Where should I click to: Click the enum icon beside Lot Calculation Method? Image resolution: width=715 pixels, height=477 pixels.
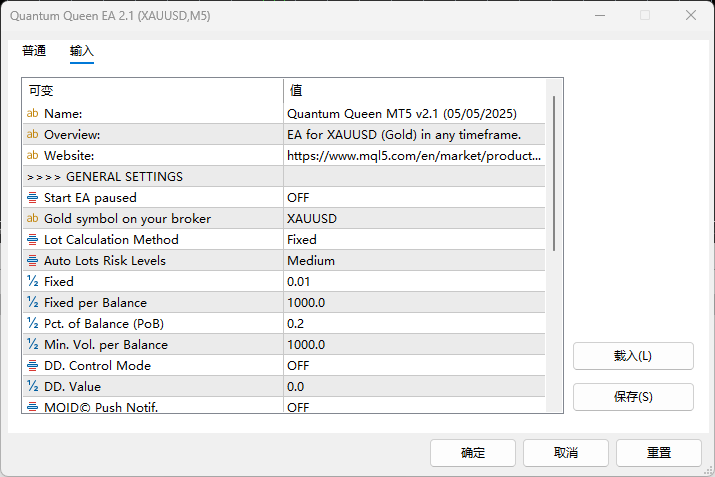pos(32,239)
